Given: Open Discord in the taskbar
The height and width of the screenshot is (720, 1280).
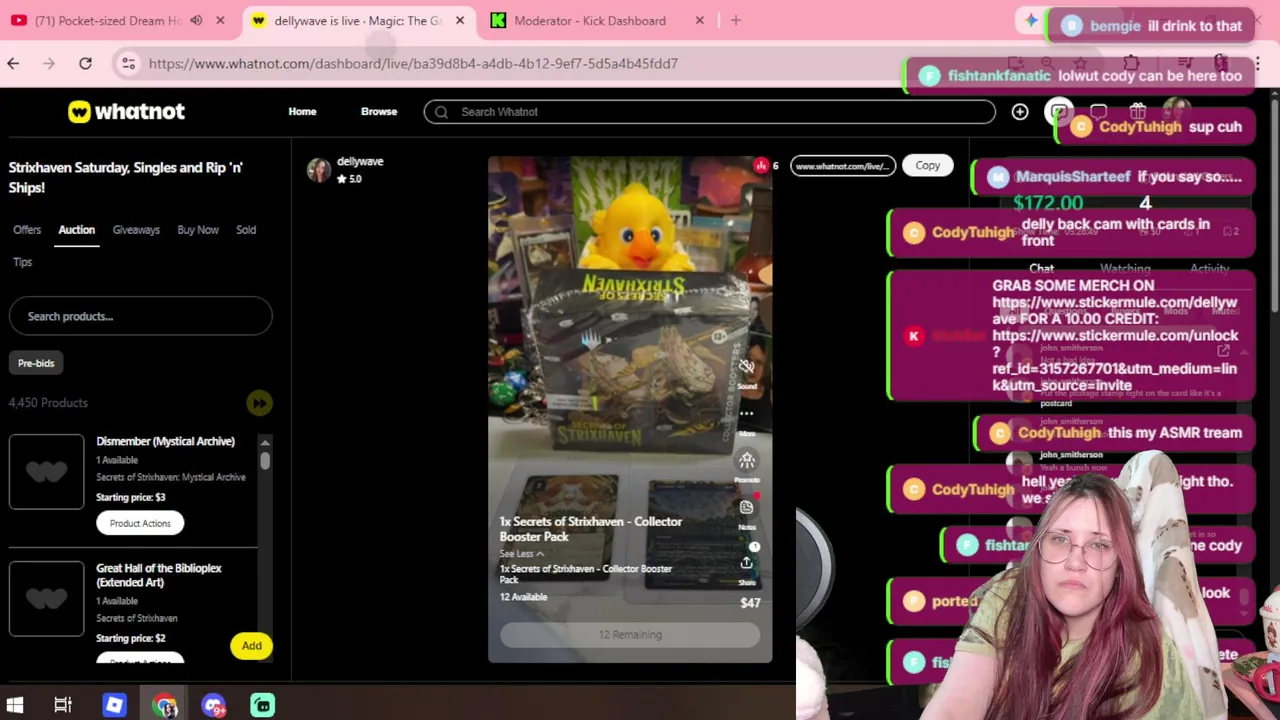Looking at the screenshot, I should (213, 705).
